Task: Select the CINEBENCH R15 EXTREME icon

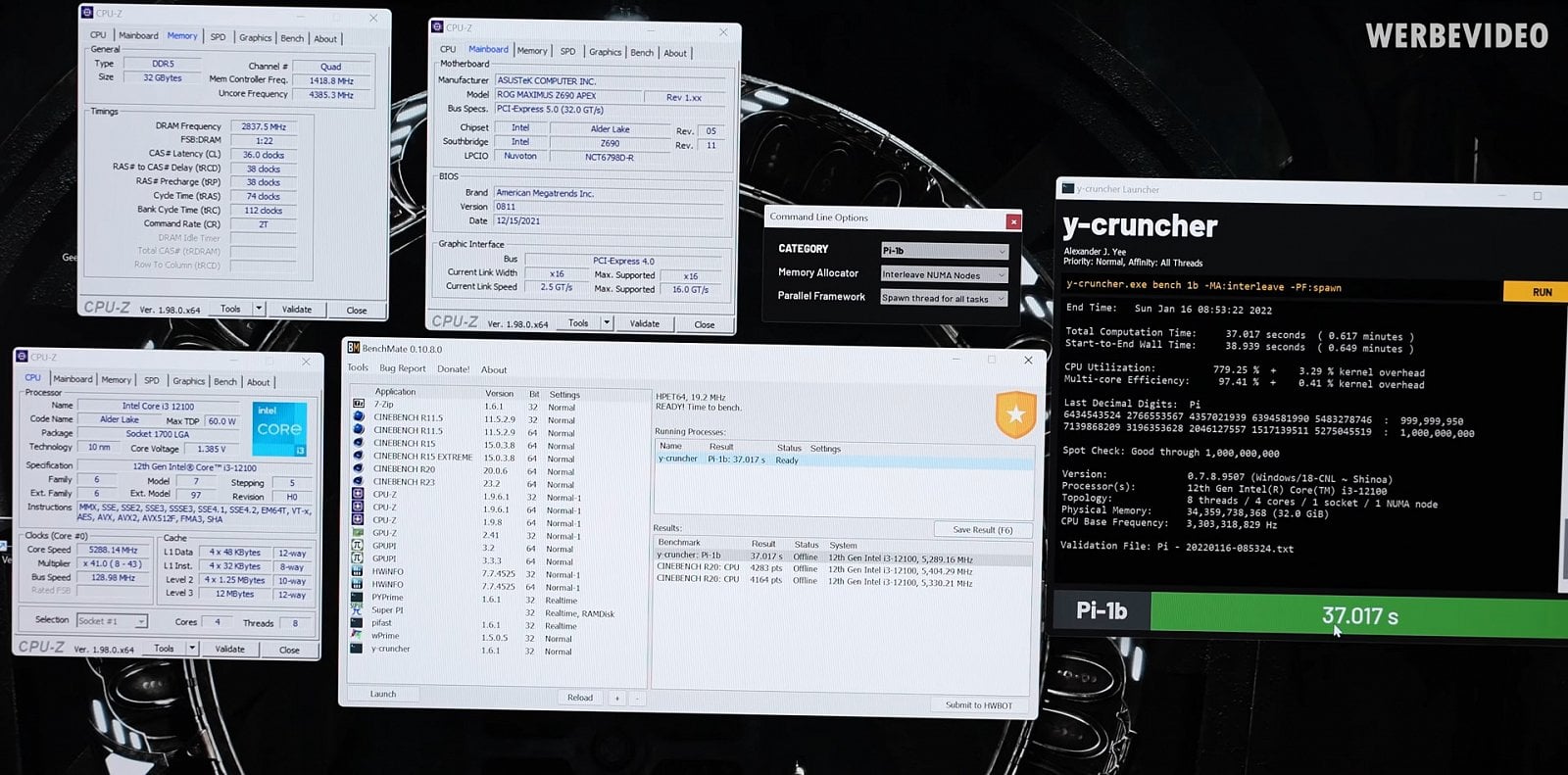Action: coord(358,456)
